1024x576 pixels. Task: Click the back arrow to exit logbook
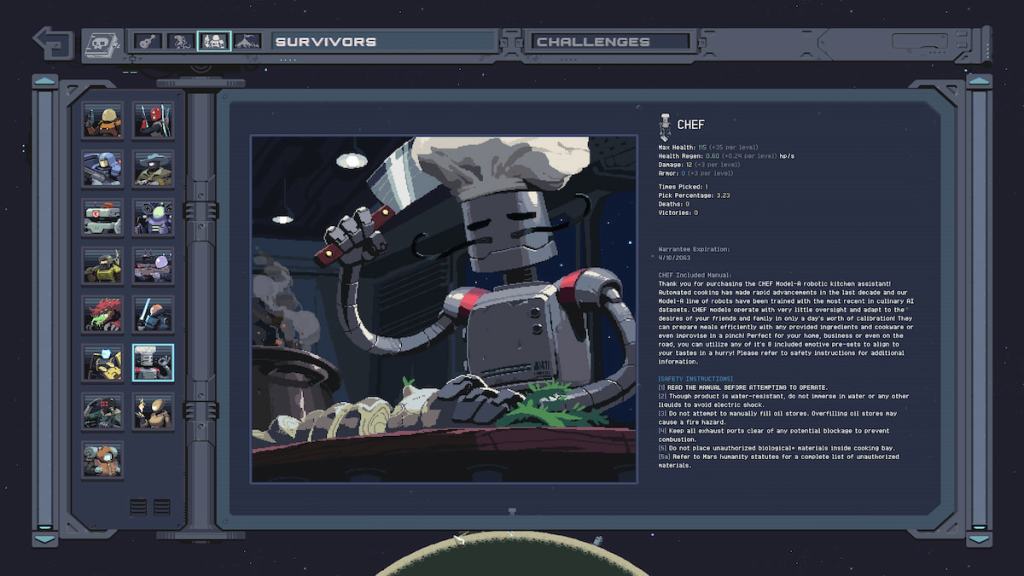[51, 42]
